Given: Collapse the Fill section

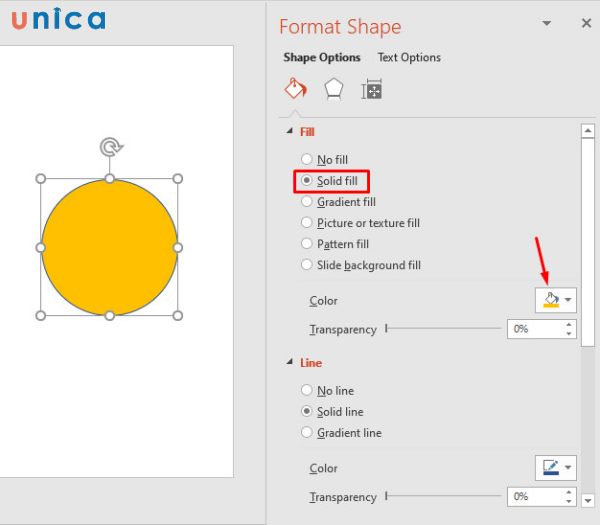Looking at the screenshot, I should [x=290, y=131].
